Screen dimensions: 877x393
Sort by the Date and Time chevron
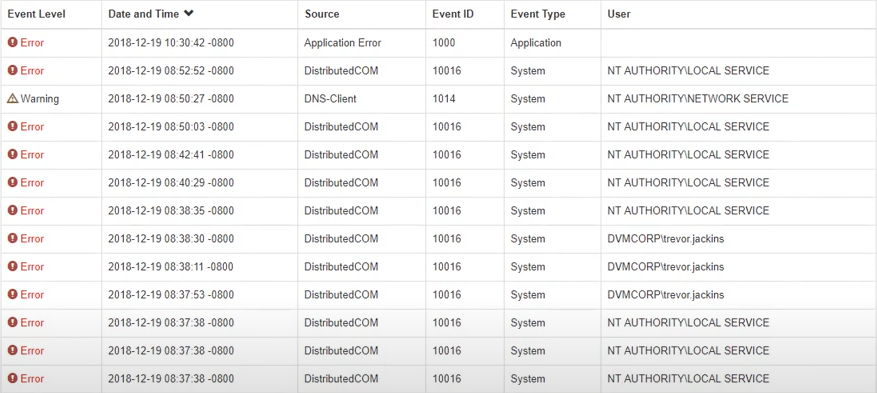(x=188, y=13)
